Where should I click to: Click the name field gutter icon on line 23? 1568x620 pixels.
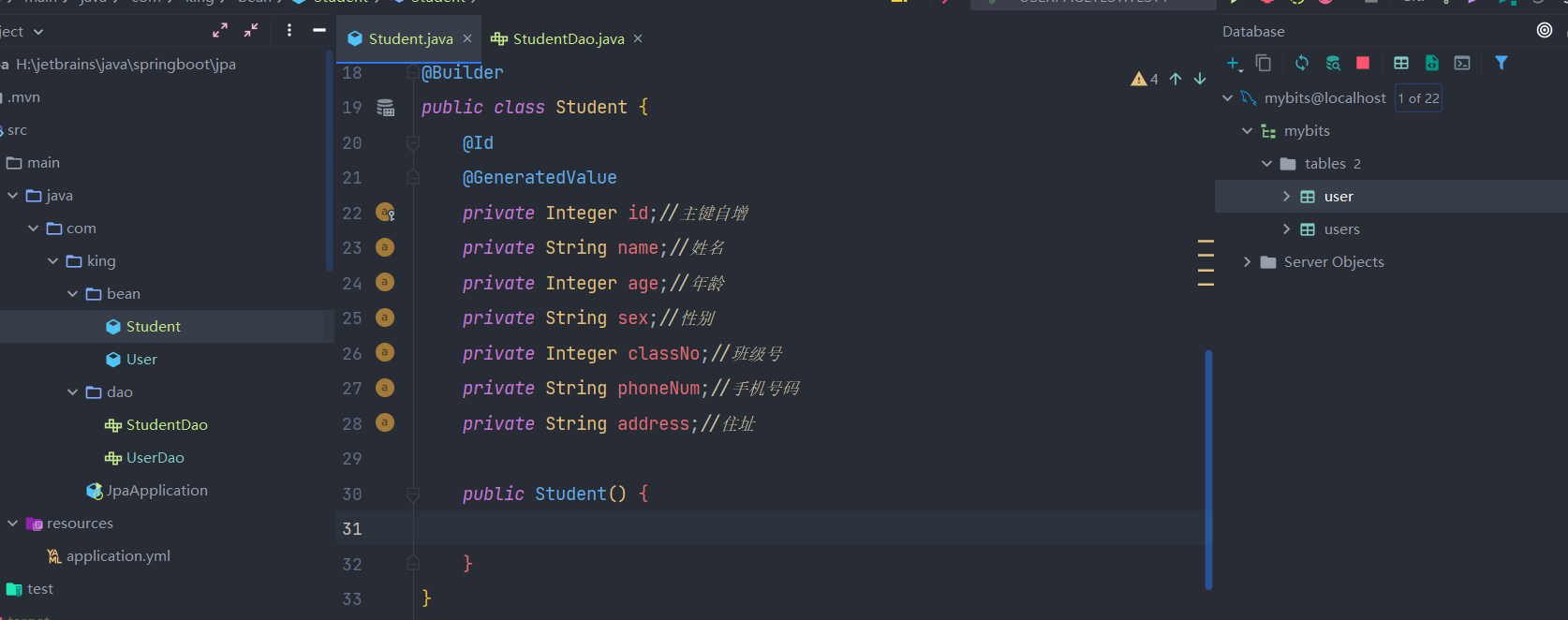pos(384,247)
